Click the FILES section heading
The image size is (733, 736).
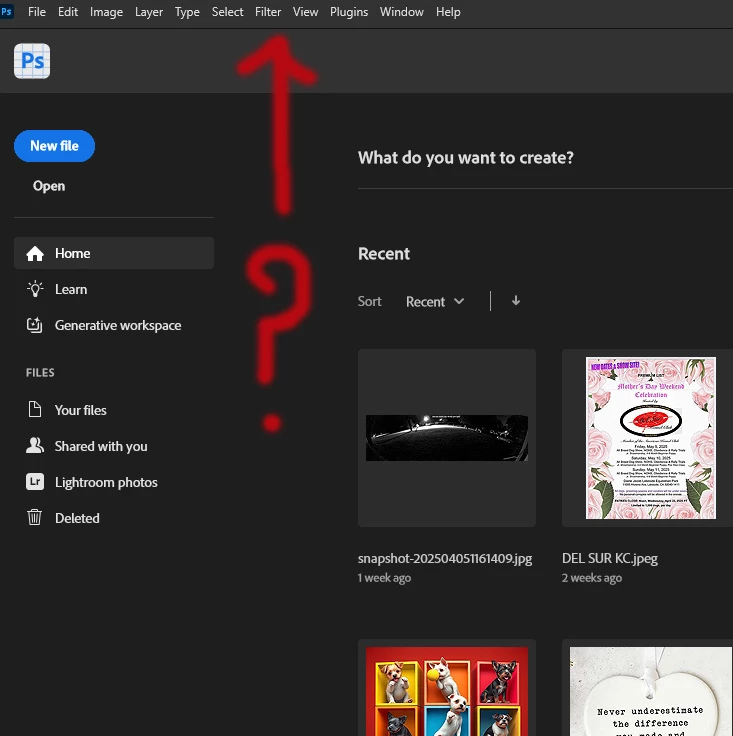40,373
